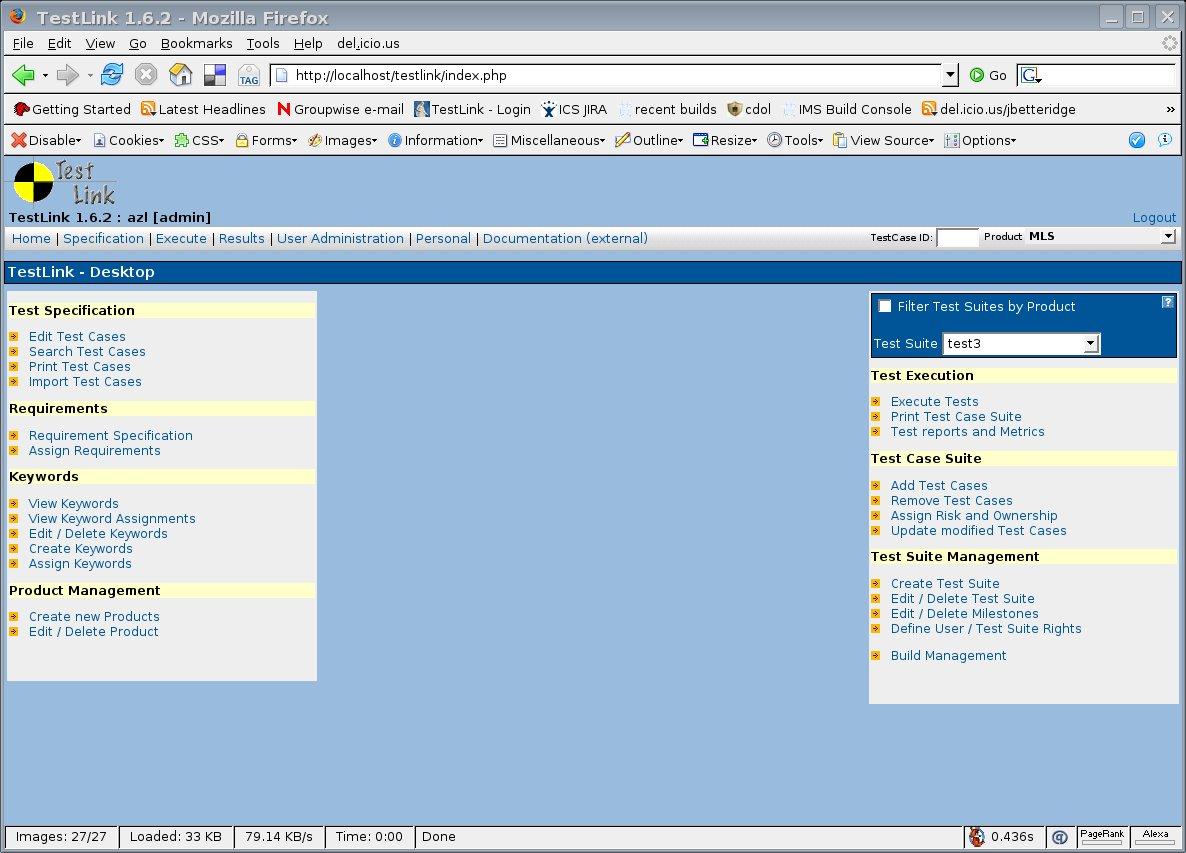1186x853 pixels.
Task: Open Execute Tests link
Action: [x=934, y=402]
